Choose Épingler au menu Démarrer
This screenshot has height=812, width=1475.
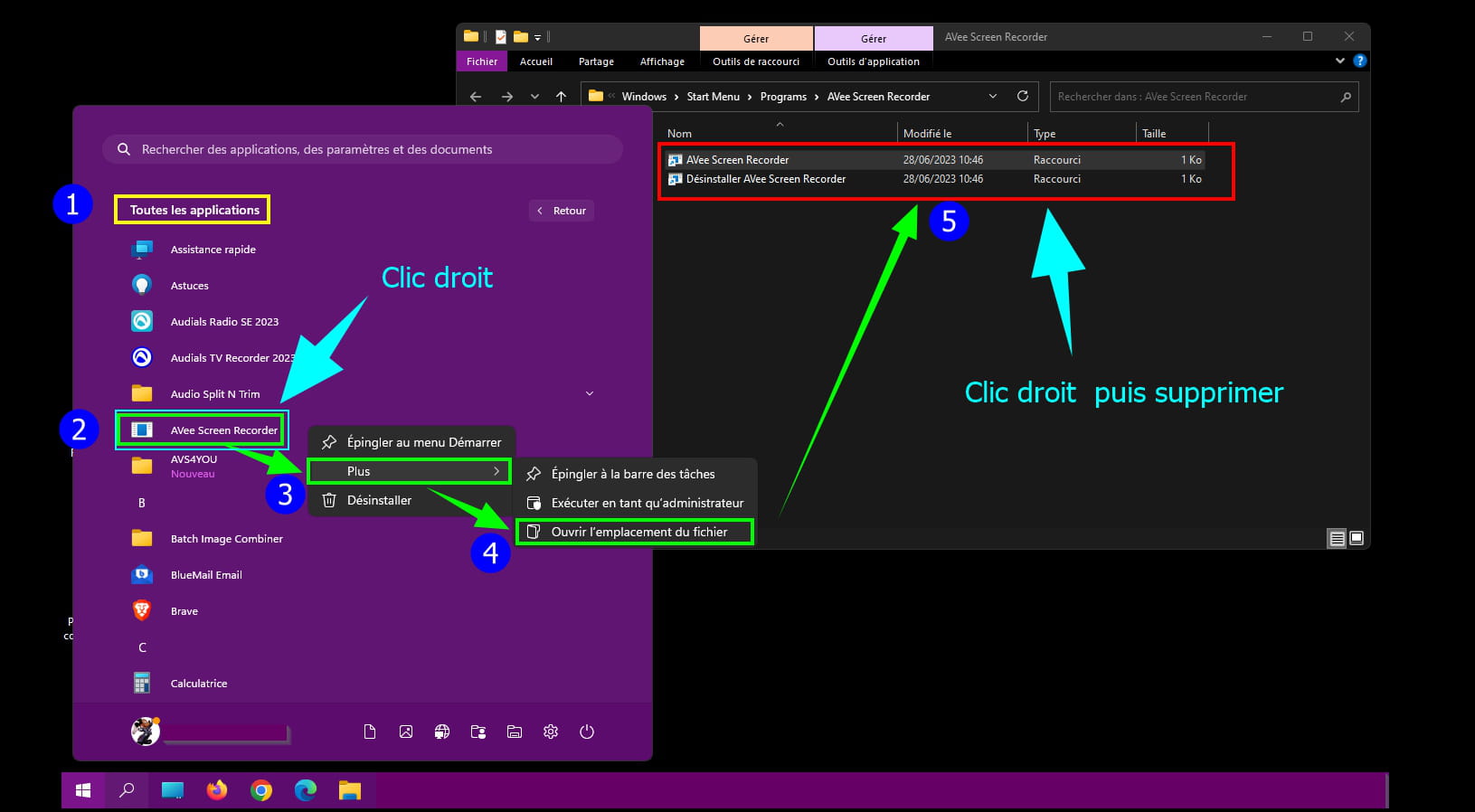click(x=412, y=442)
